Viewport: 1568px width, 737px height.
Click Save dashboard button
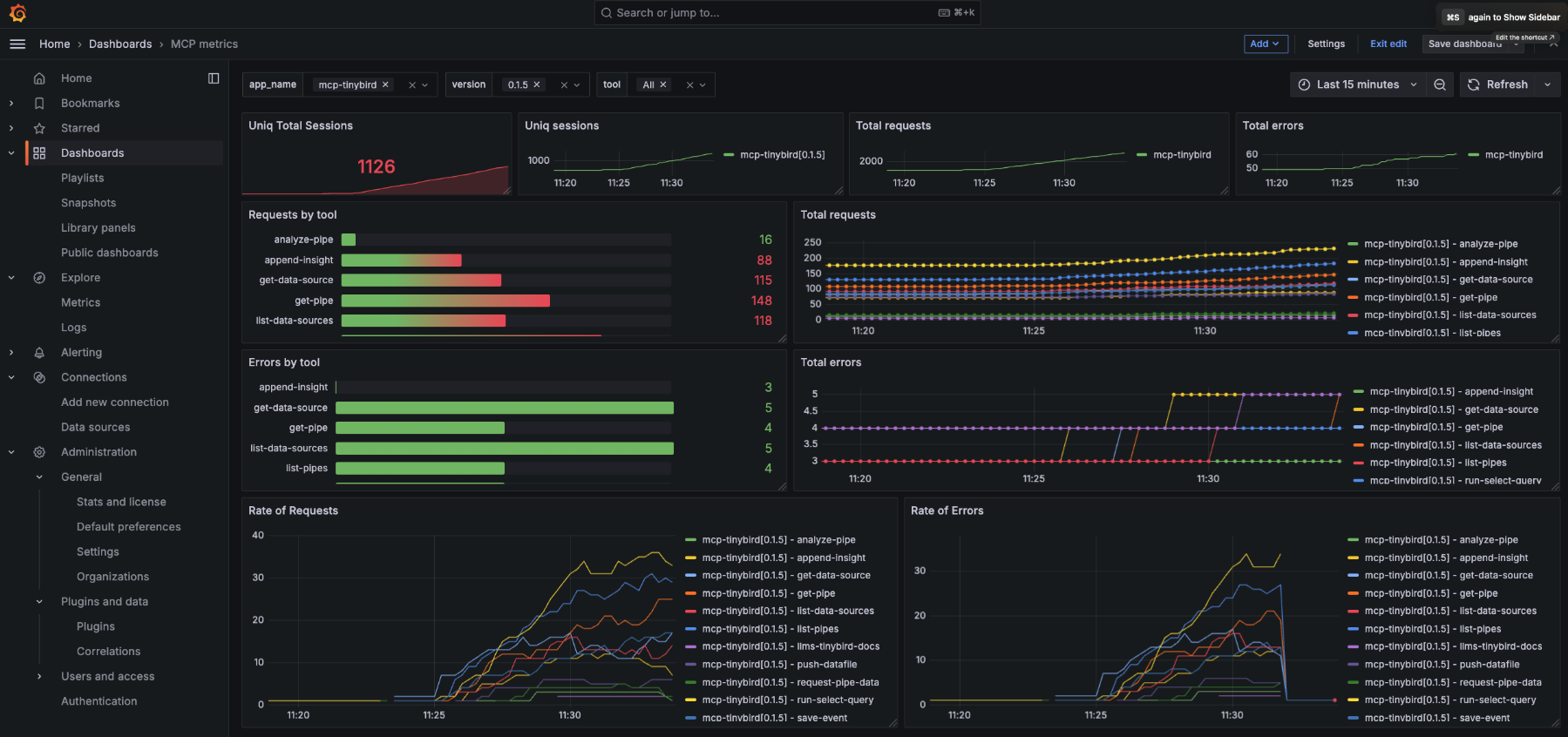point(1464,44)
